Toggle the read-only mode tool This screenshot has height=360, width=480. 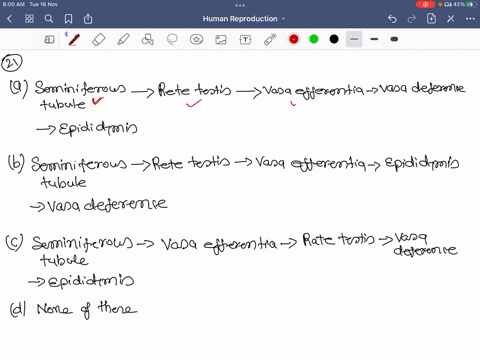[x=49, y=40]
